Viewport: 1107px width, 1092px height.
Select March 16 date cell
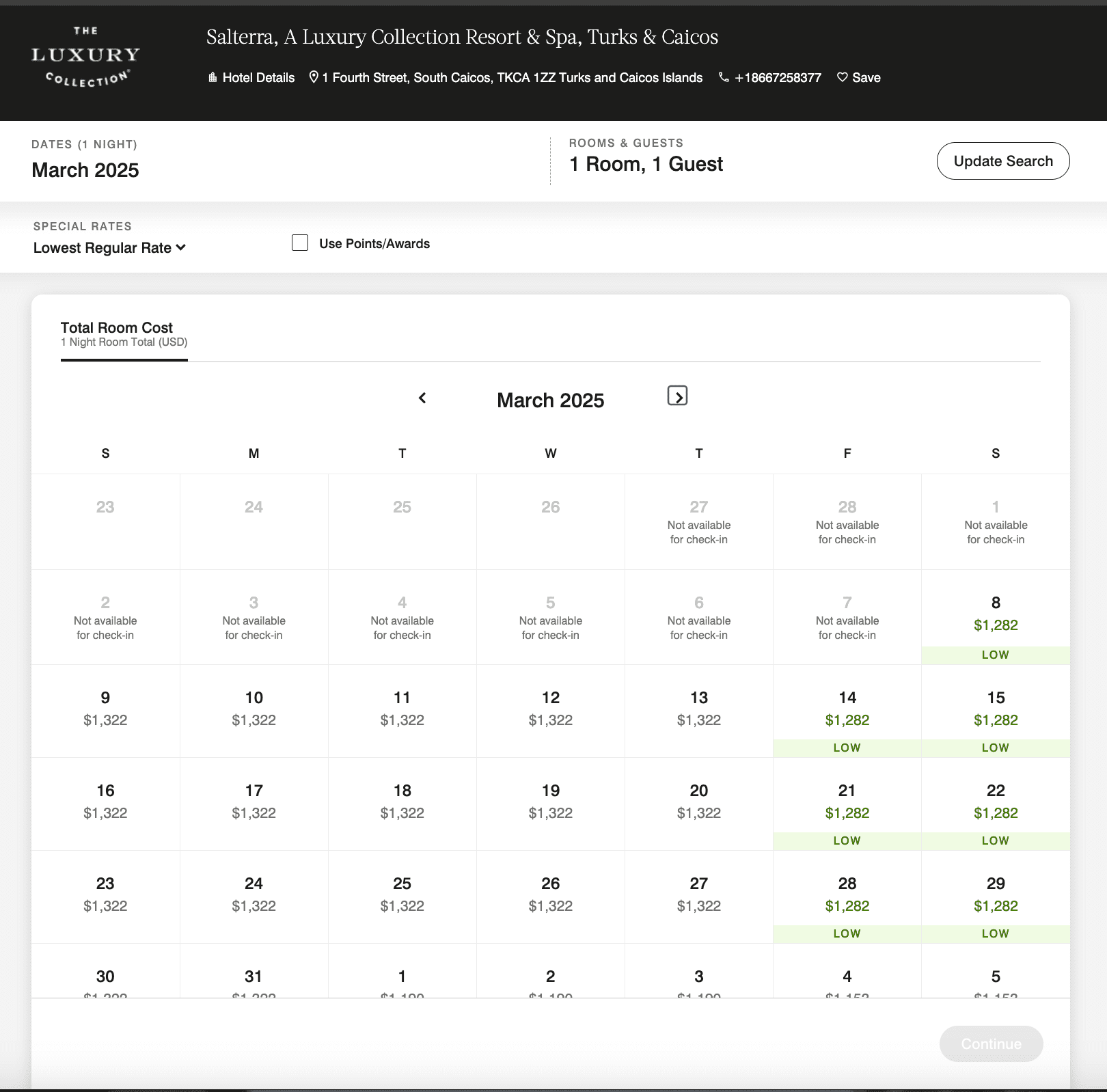point(105,804)
